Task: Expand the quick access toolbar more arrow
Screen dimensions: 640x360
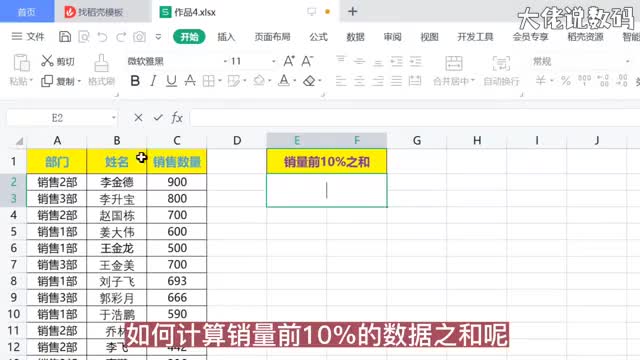Action: pyautogui.click(x=158, y=37)
